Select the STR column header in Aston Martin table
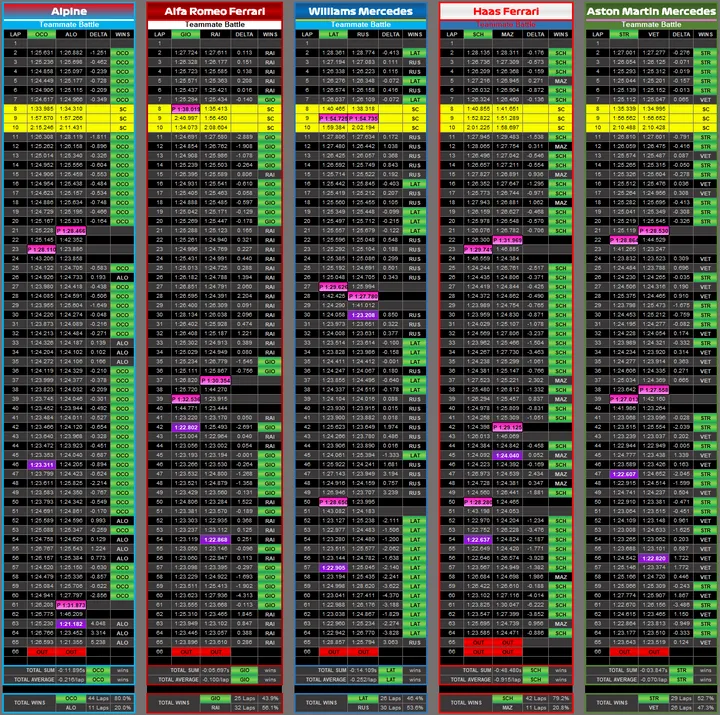720x715 pixels. click(624, 34)
